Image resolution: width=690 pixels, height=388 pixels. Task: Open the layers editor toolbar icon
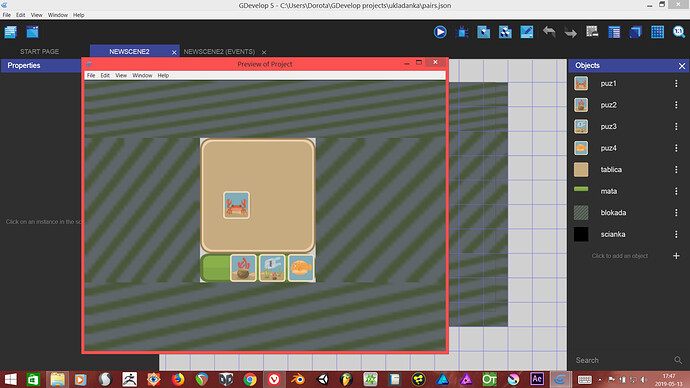tap(635, 32)
